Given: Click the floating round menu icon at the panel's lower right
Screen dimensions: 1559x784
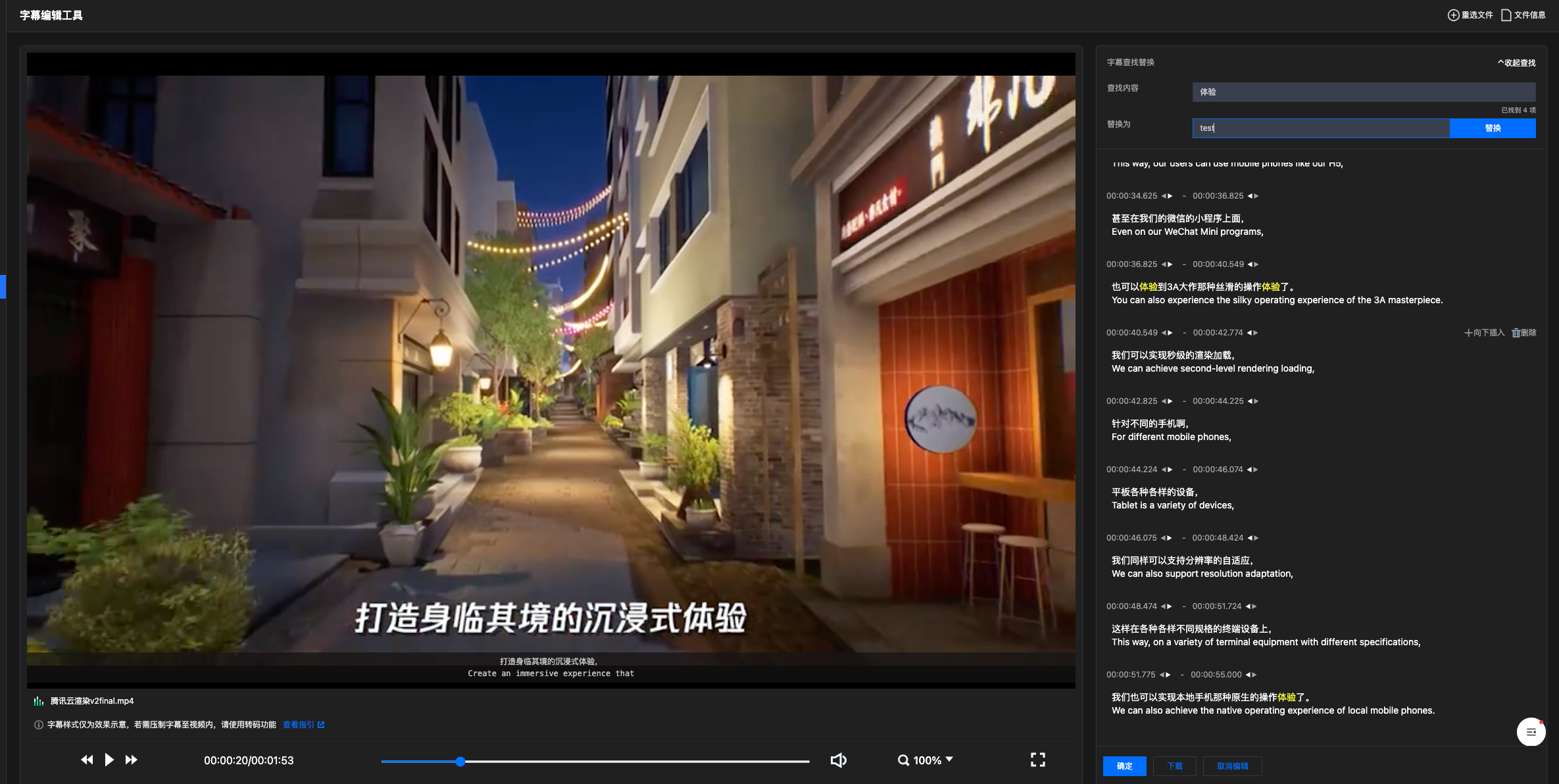Looking at the screenshot, I should [x=1531, y=731].
